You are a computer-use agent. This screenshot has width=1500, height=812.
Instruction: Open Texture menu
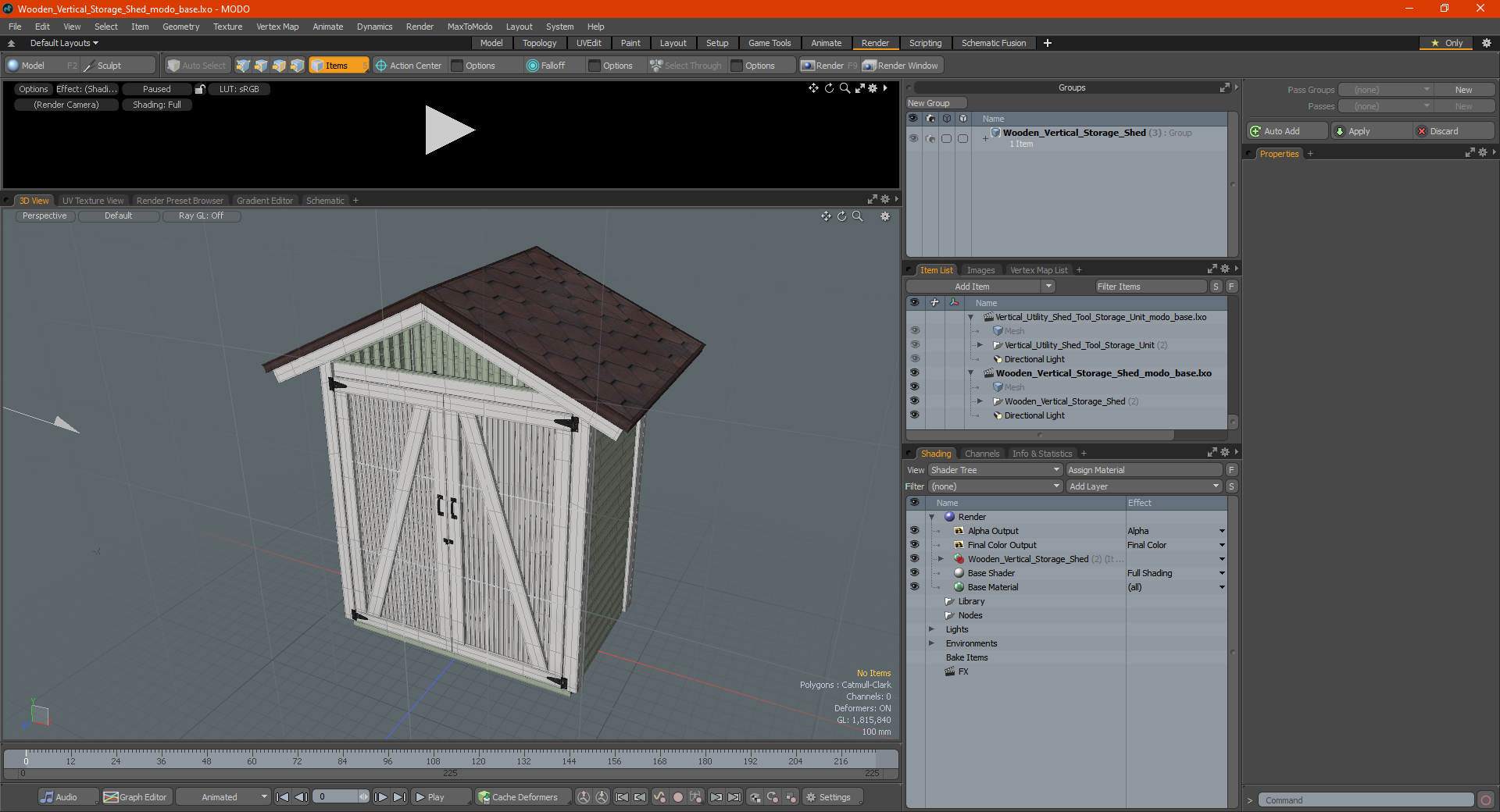pyautogui.click(x=227, y=27)
